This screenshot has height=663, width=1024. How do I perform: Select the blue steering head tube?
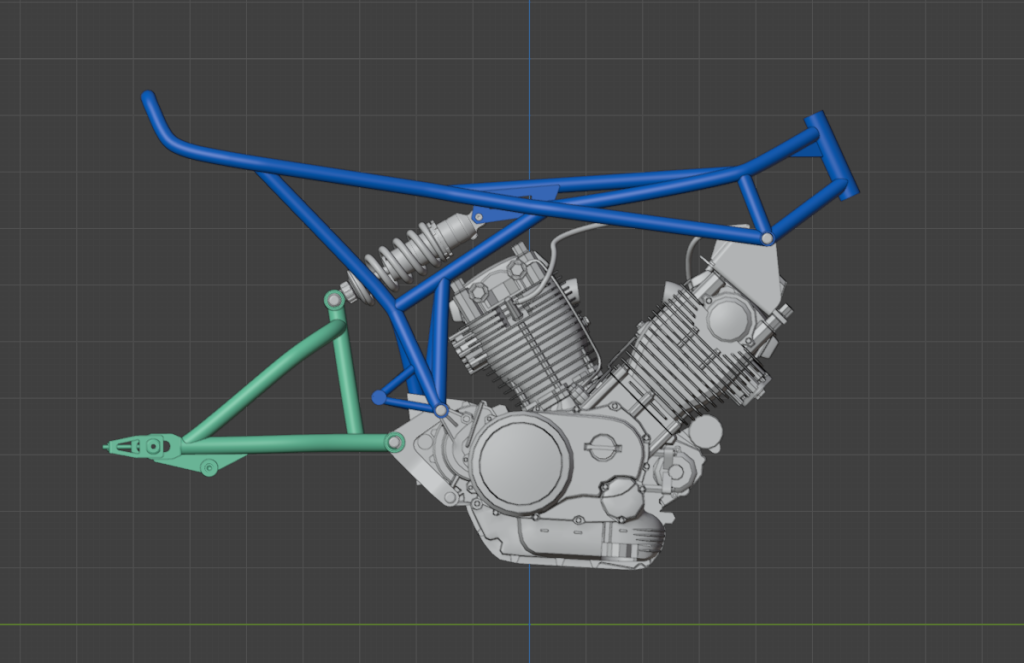point(832,155)
